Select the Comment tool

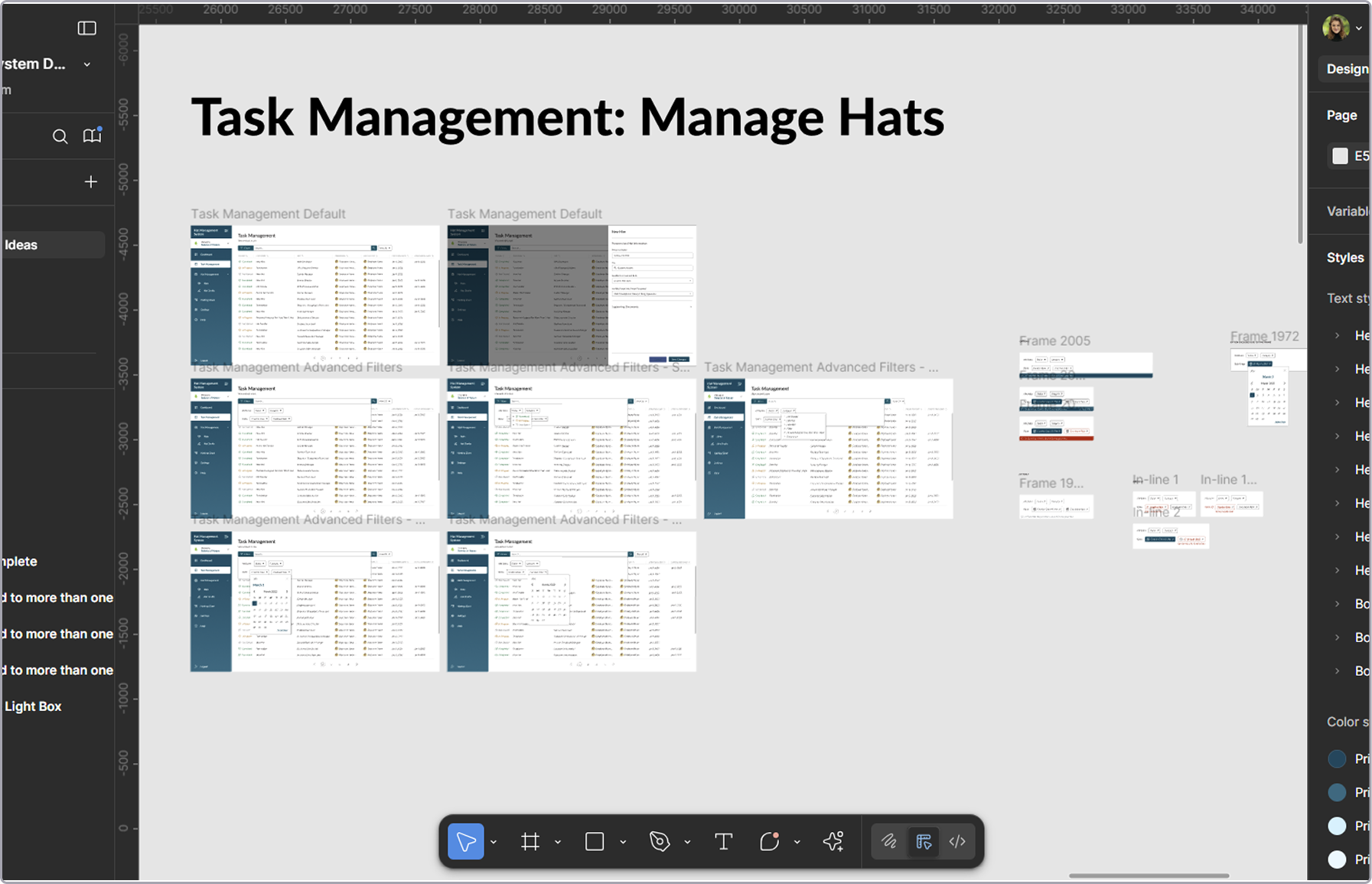click(x=769, y=842)
